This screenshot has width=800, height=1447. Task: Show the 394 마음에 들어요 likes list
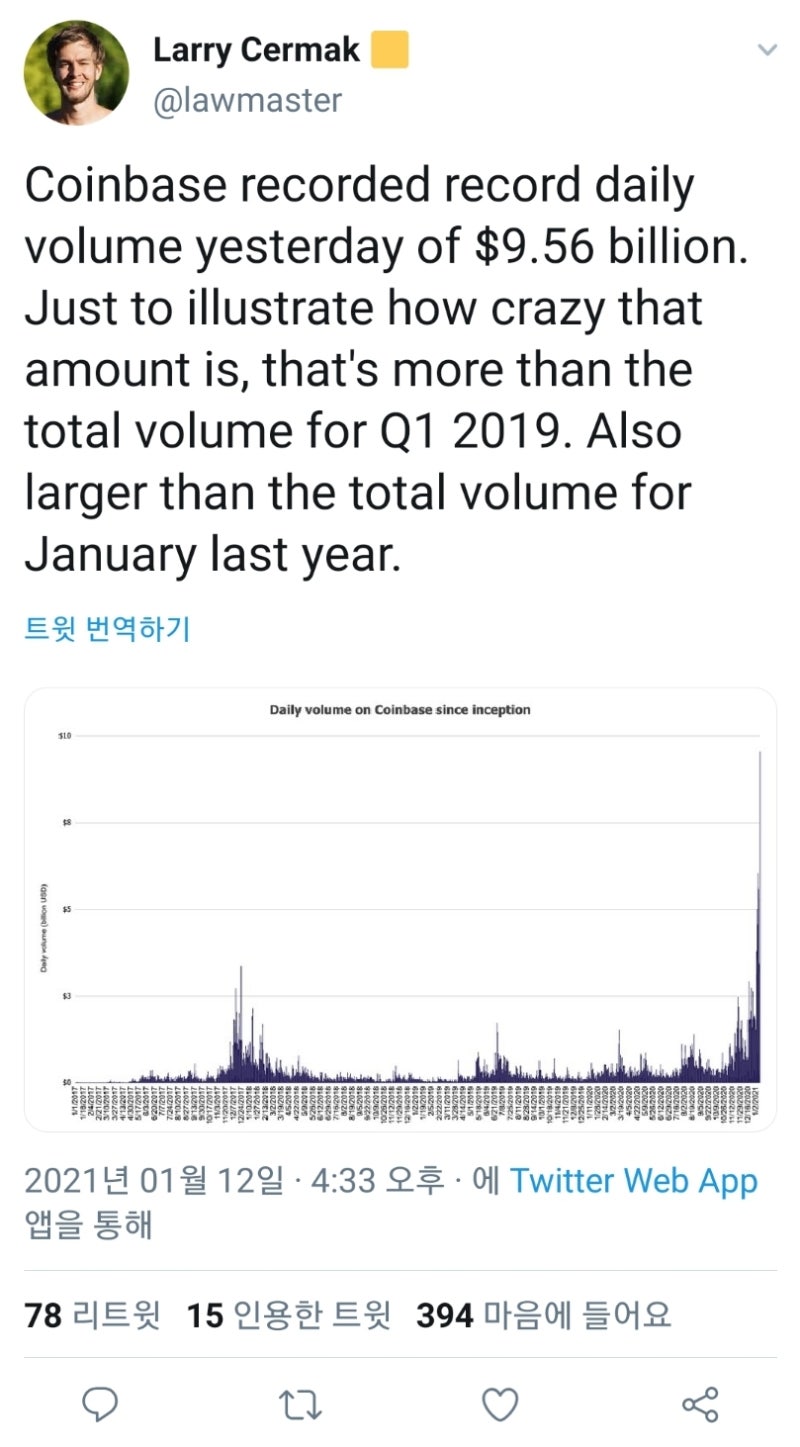coord(543,1315)
